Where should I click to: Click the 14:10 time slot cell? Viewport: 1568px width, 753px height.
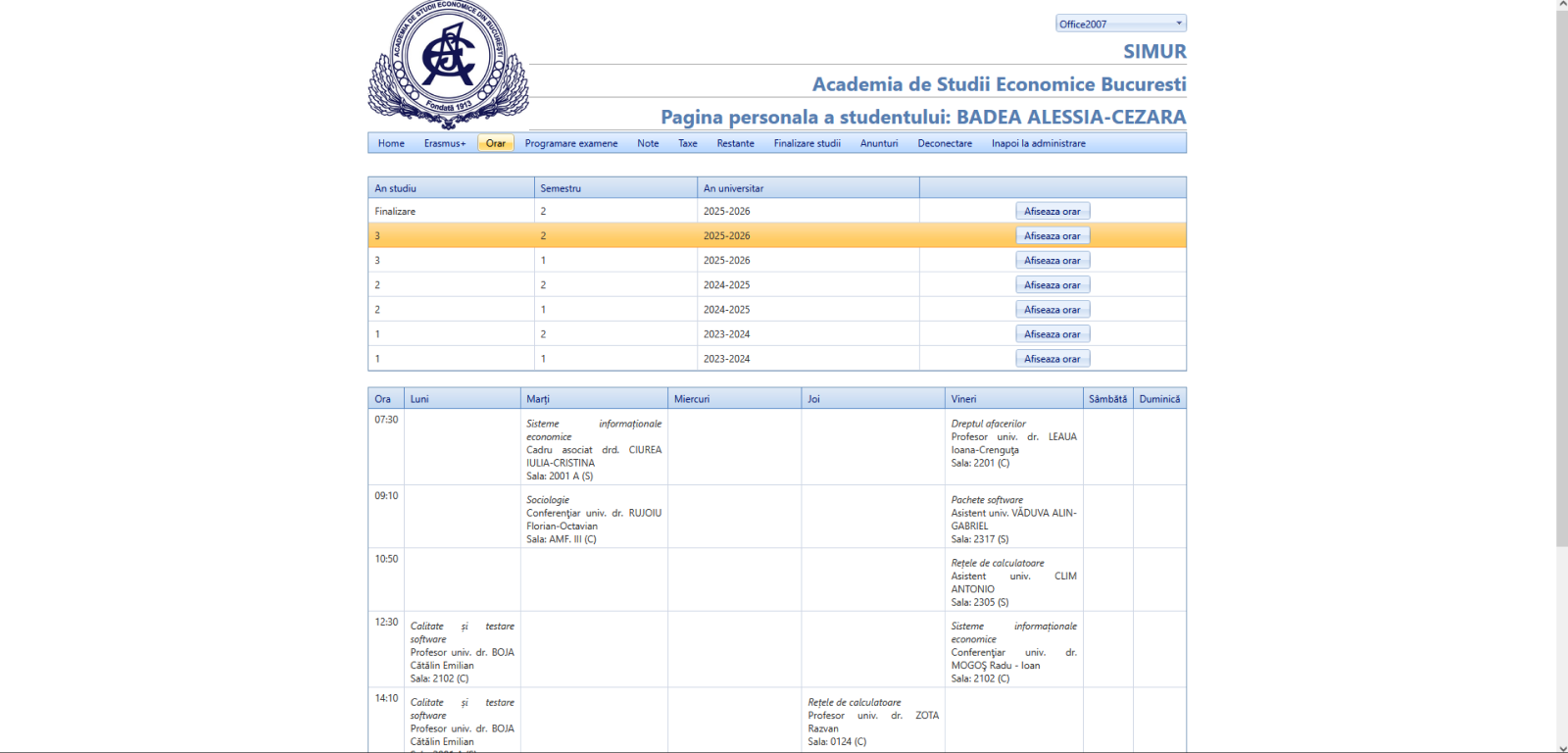pos(386,720)
